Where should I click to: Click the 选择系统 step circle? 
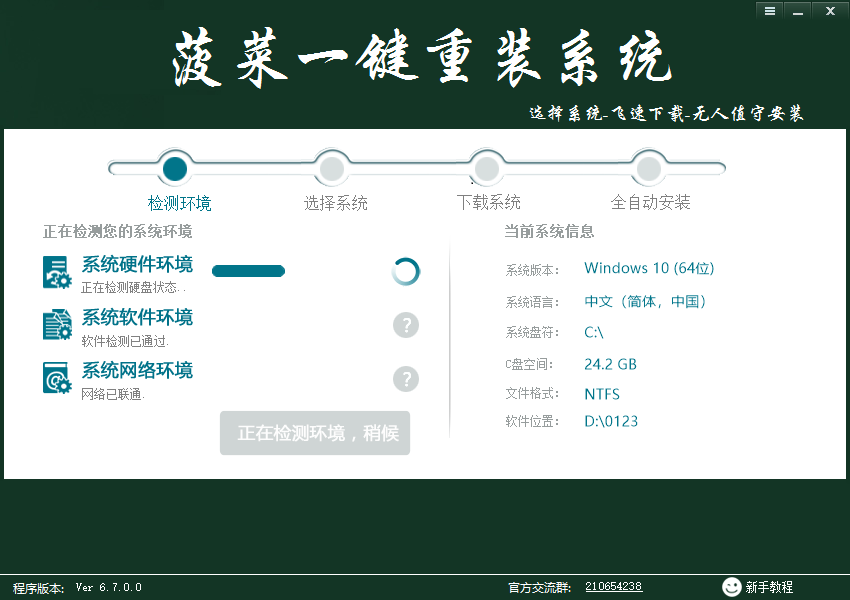click(332, 169)
